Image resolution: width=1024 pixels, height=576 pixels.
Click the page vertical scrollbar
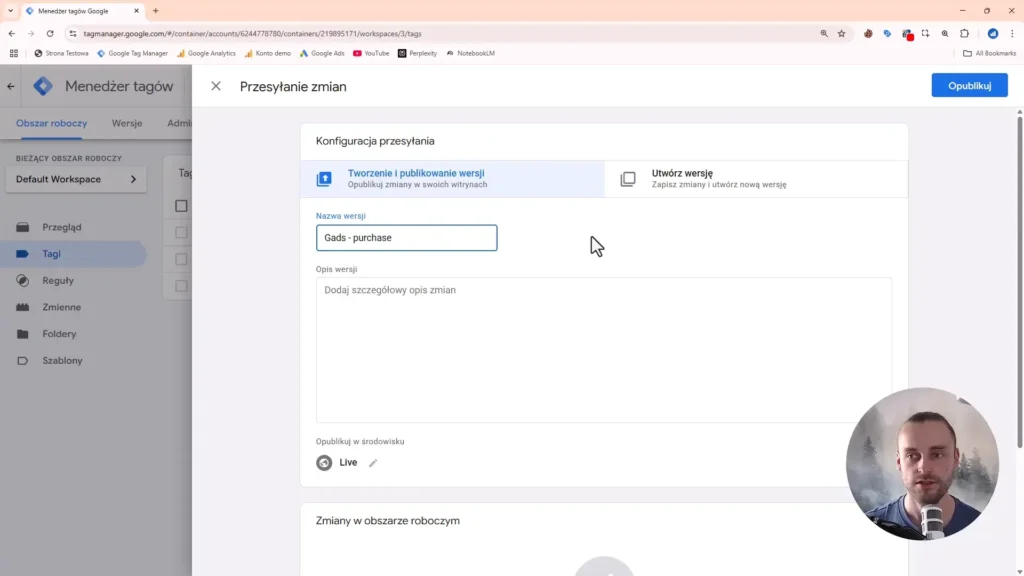pos(1019,281)
